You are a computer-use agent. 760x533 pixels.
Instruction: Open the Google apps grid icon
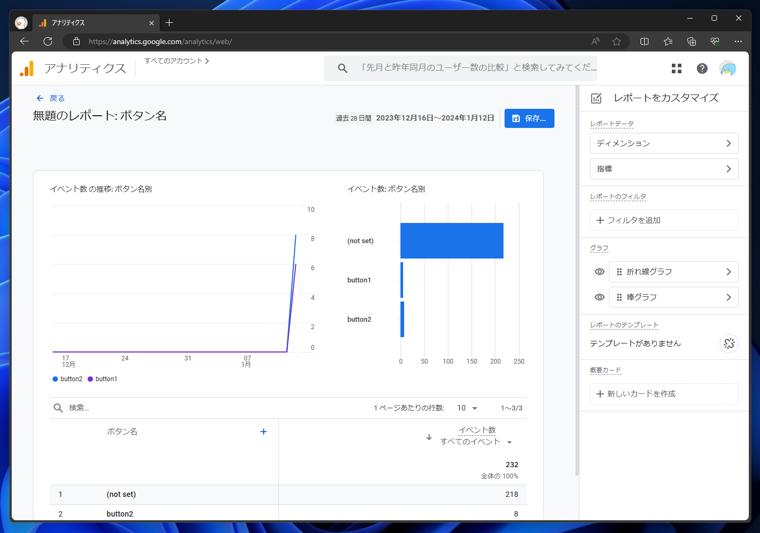click(x=677, y=69)
